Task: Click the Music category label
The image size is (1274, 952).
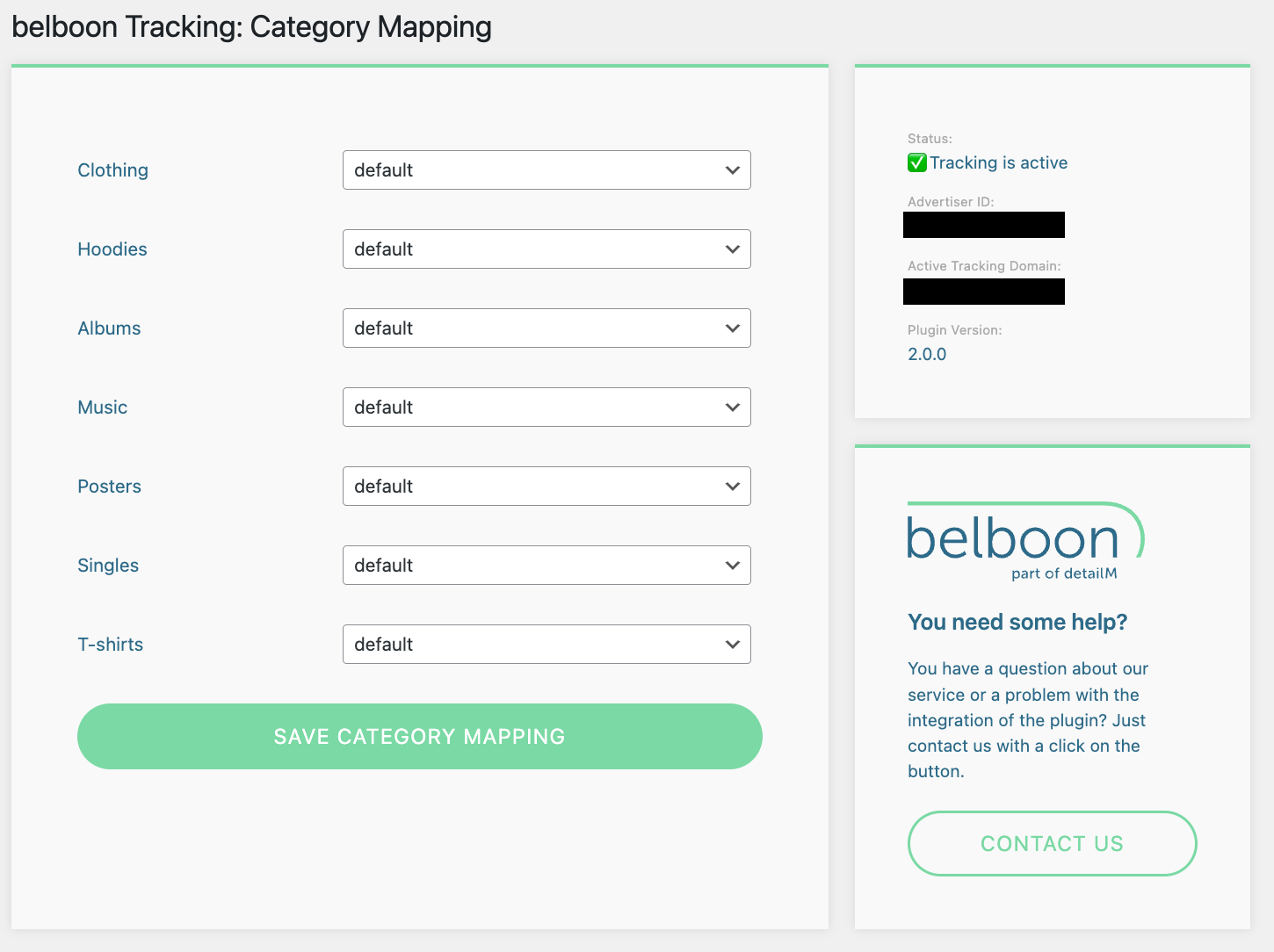Action: pyautogui.click(x=103, y=407)
